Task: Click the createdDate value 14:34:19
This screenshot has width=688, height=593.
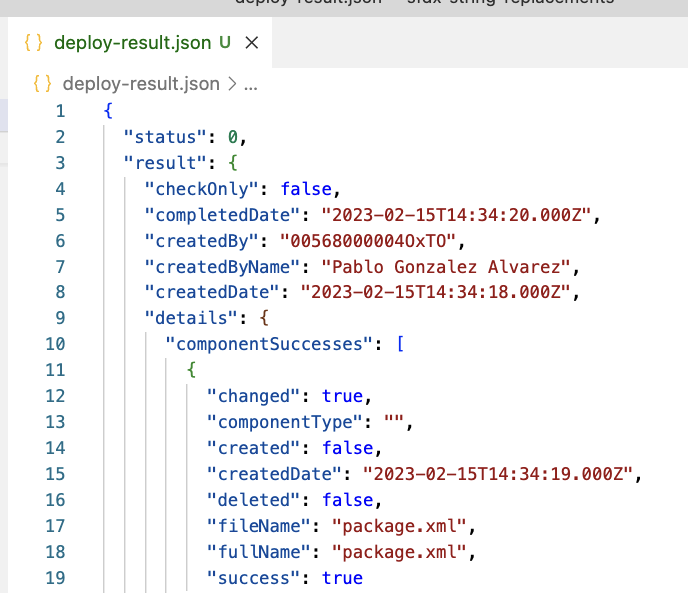Action: click(x=498, y=474)
